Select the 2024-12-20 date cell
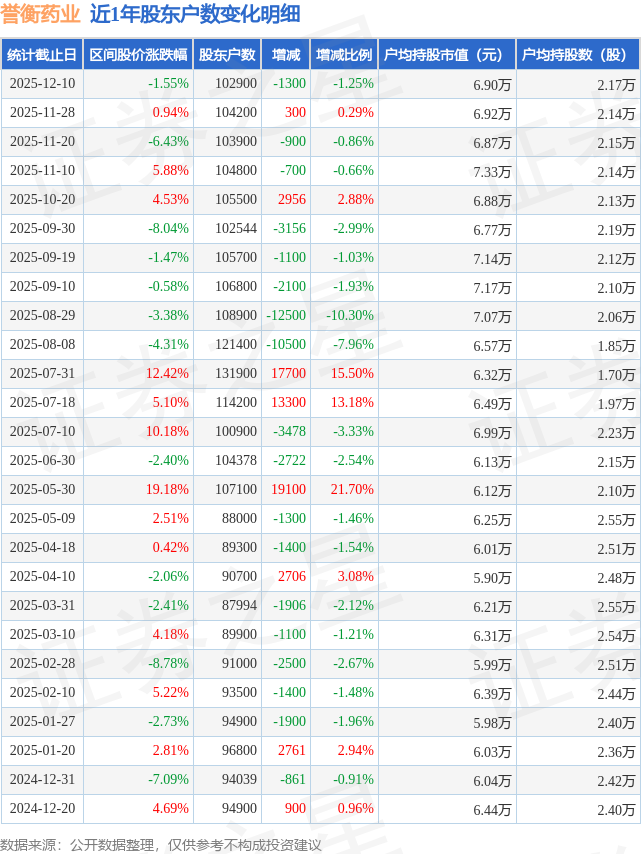This screenshot has width=641, height=854. click(41, 809)
